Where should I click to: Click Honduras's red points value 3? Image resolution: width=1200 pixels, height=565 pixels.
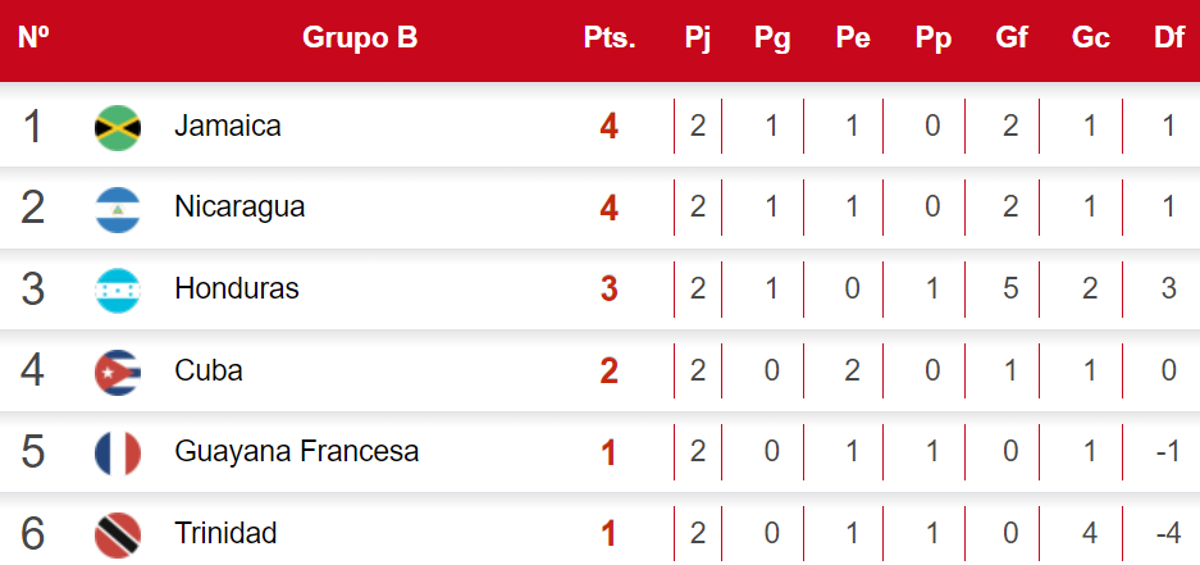pos(609,290)
